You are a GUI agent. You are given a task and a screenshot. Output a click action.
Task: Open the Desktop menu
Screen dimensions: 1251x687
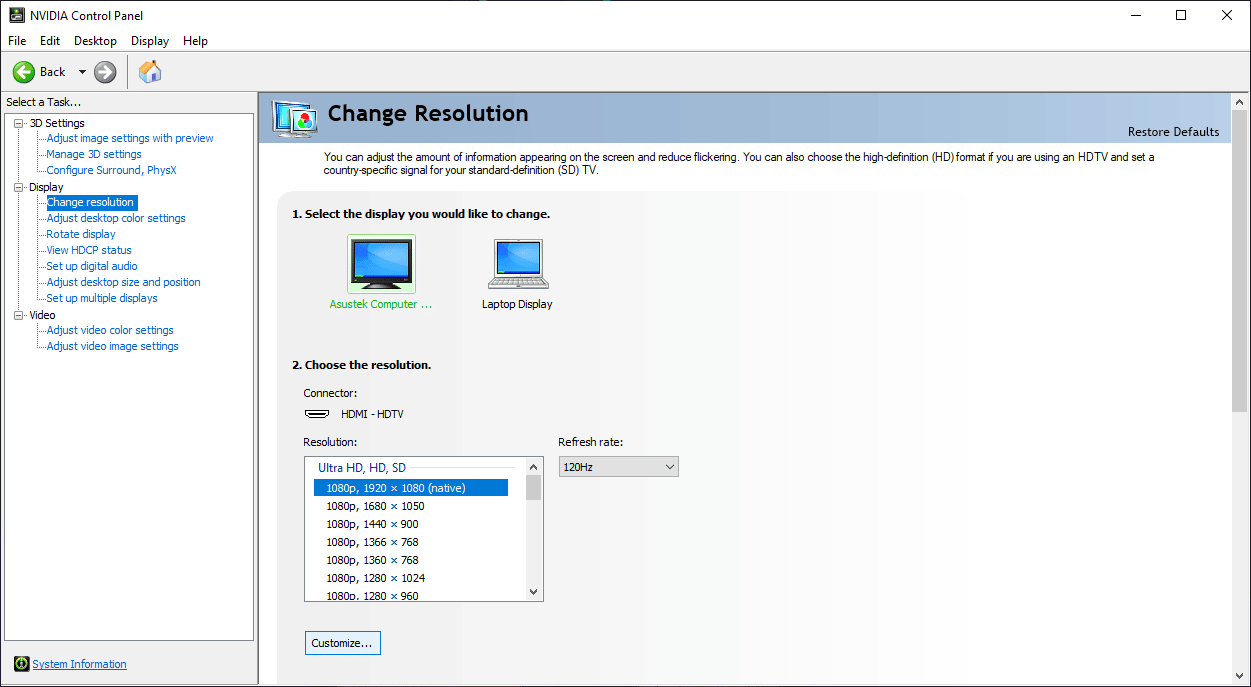(x=95, y=41)
